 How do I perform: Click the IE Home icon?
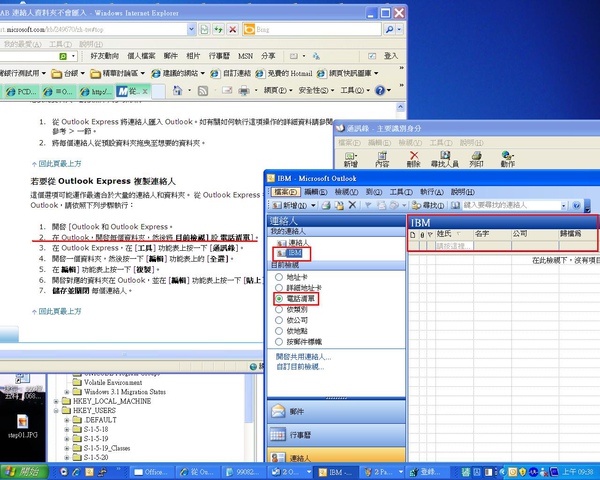click(x=177, y=91)
